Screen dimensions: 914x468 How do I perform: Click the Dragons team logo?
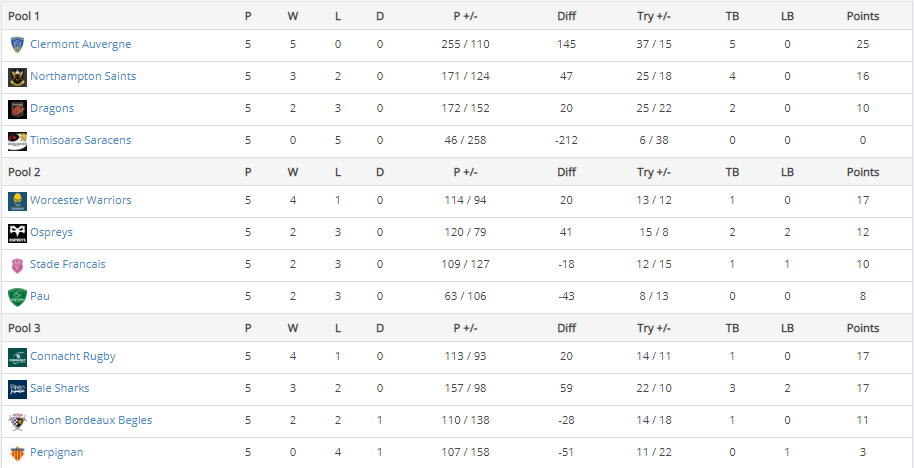tap(17, 109)
